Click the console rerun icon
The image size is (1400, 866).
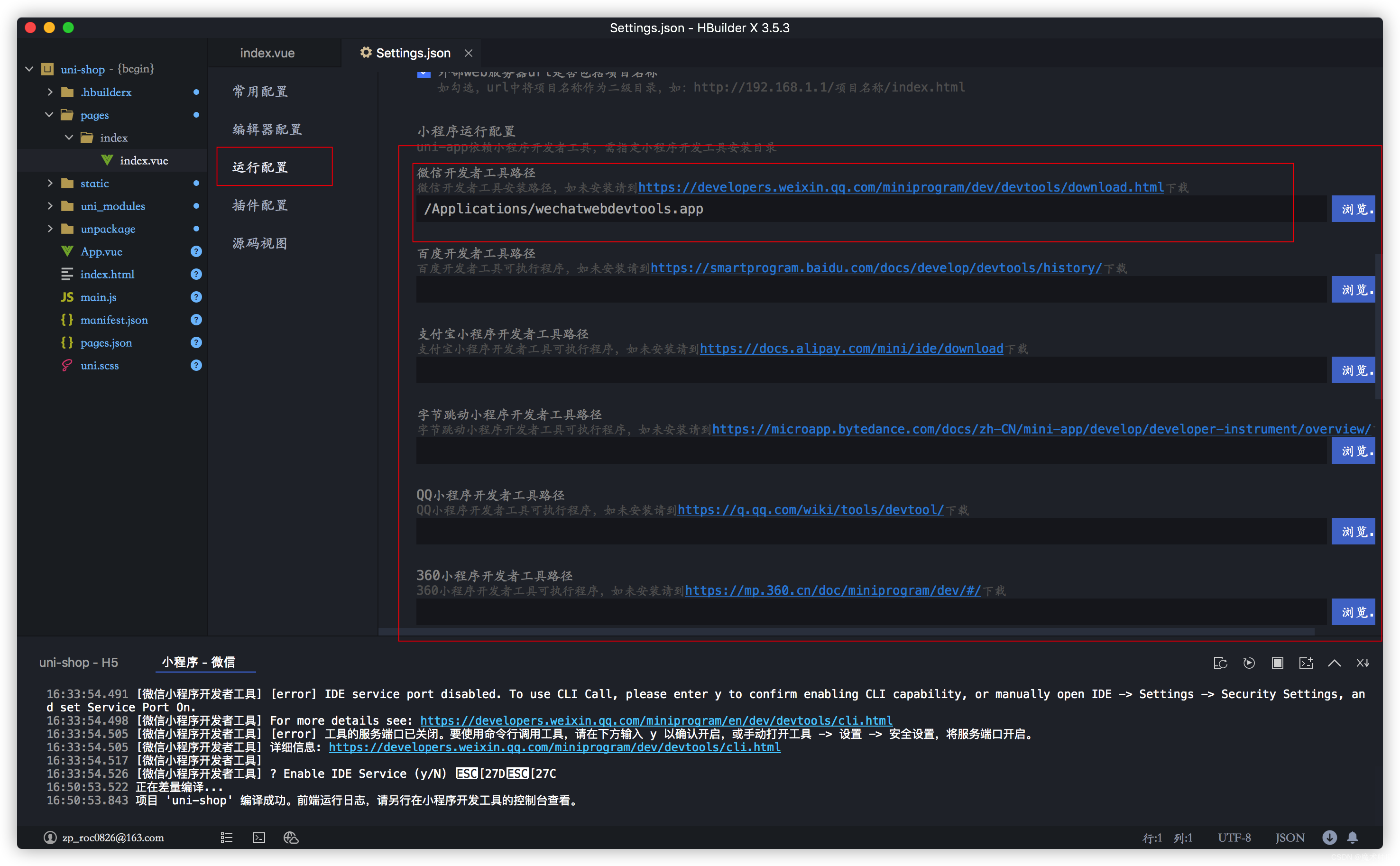(x=1249, y=663)
